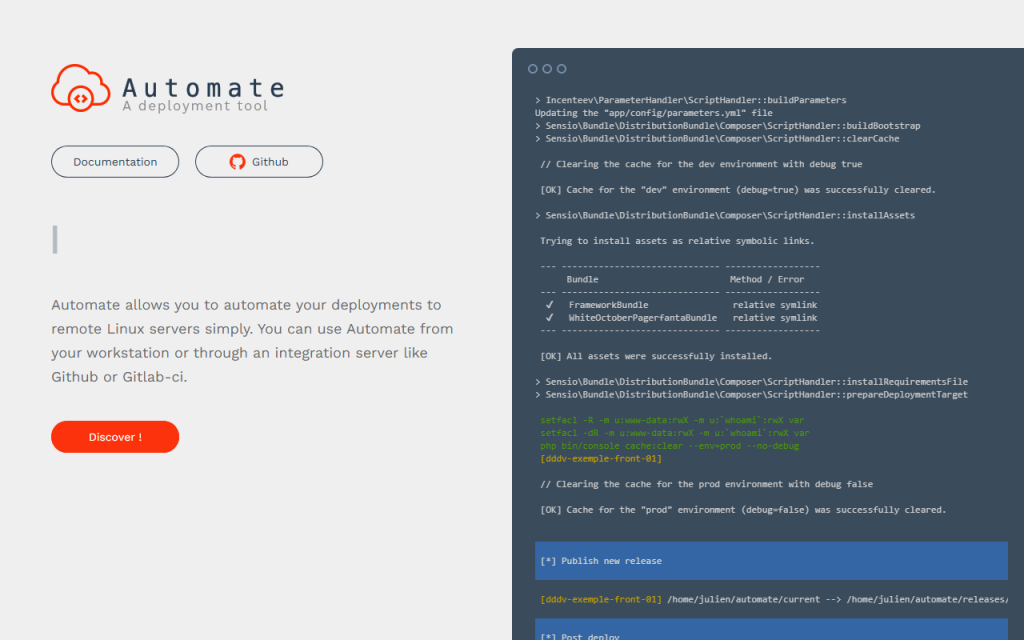Click the 'ScriptHandler::buildBootstrap' terminal line
This screenshot has width=1024, height=640.
click(x=728, y=126)
